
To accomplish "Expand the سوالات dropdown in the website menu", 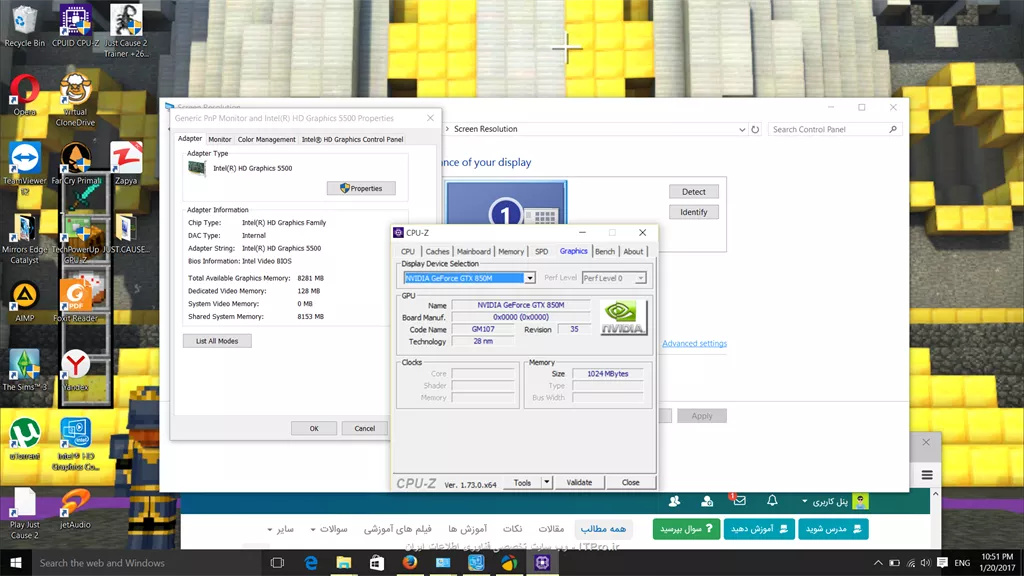I will point(328,529).
